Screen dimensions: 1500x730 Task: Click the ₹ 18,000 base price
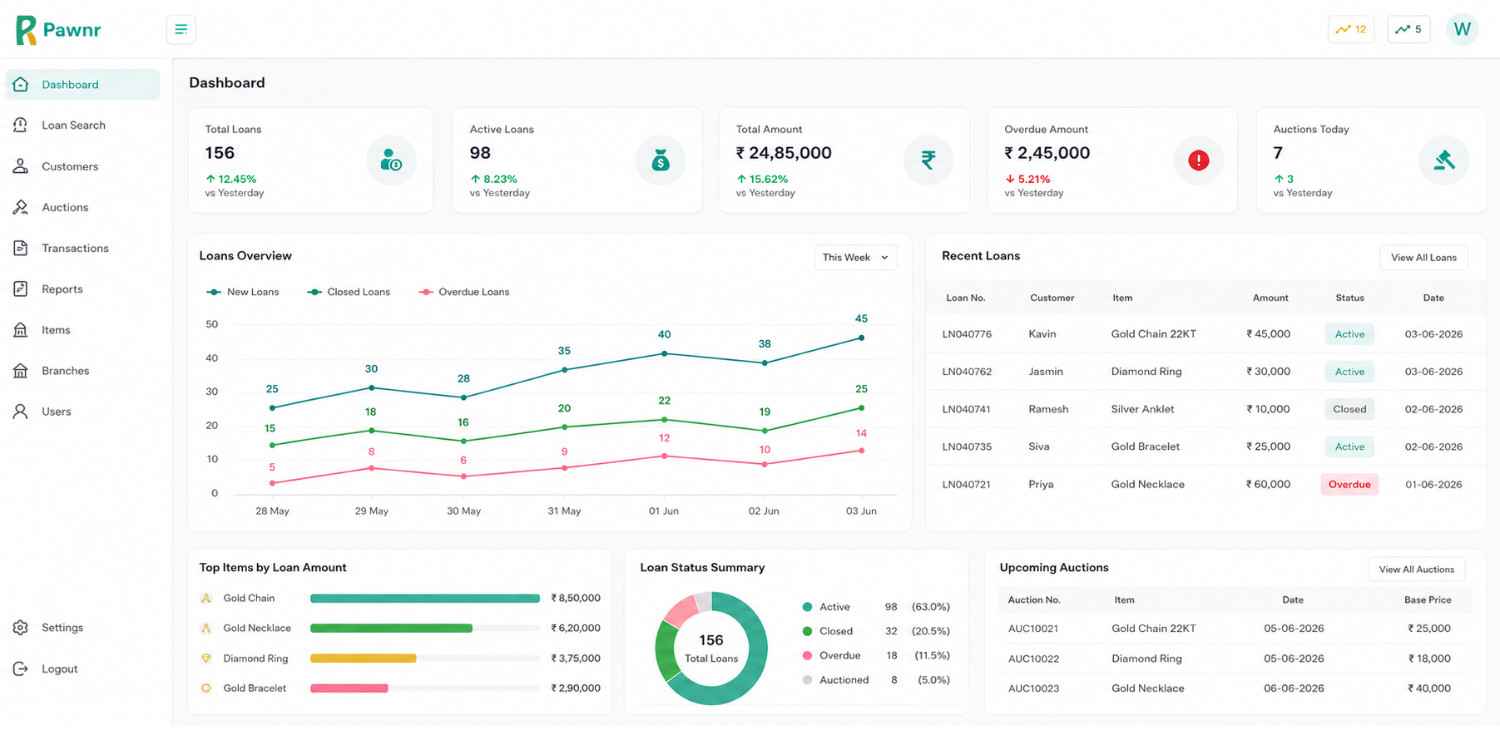1429,658
